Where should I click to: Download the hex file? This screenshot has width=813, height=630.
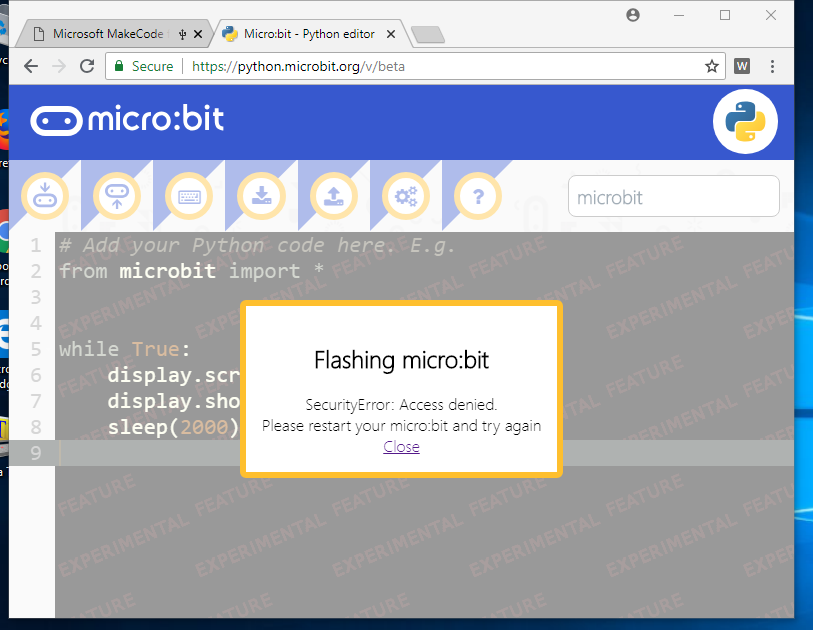click(x=261, y=196)
